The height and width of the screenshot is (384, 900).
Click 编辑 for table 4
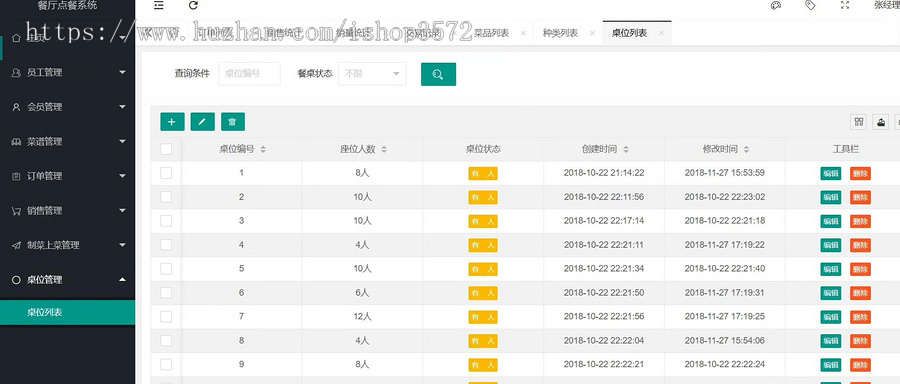coord(831,245)
